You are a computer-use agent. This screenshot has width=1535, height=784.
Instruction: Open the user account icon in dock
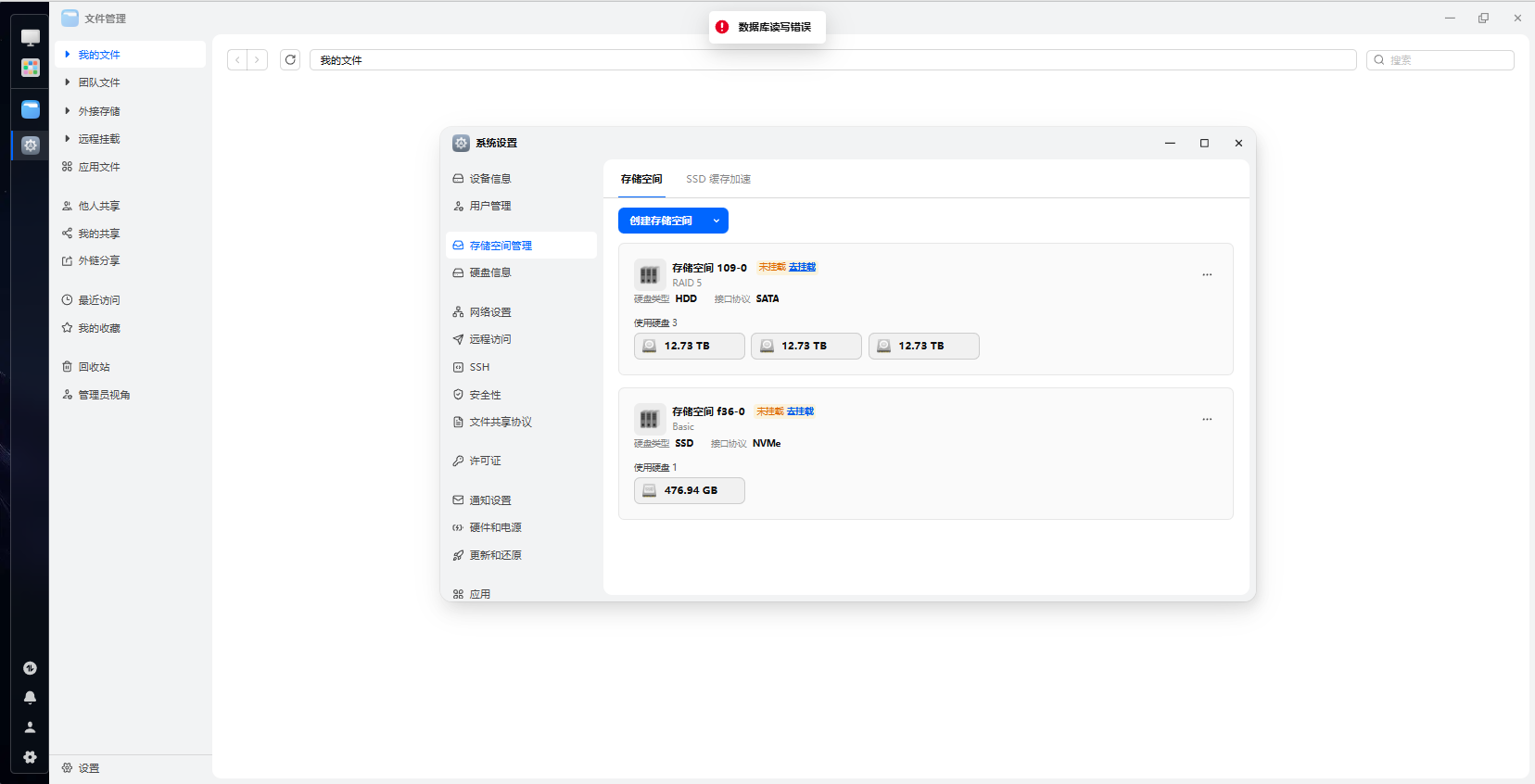point(30,727)
